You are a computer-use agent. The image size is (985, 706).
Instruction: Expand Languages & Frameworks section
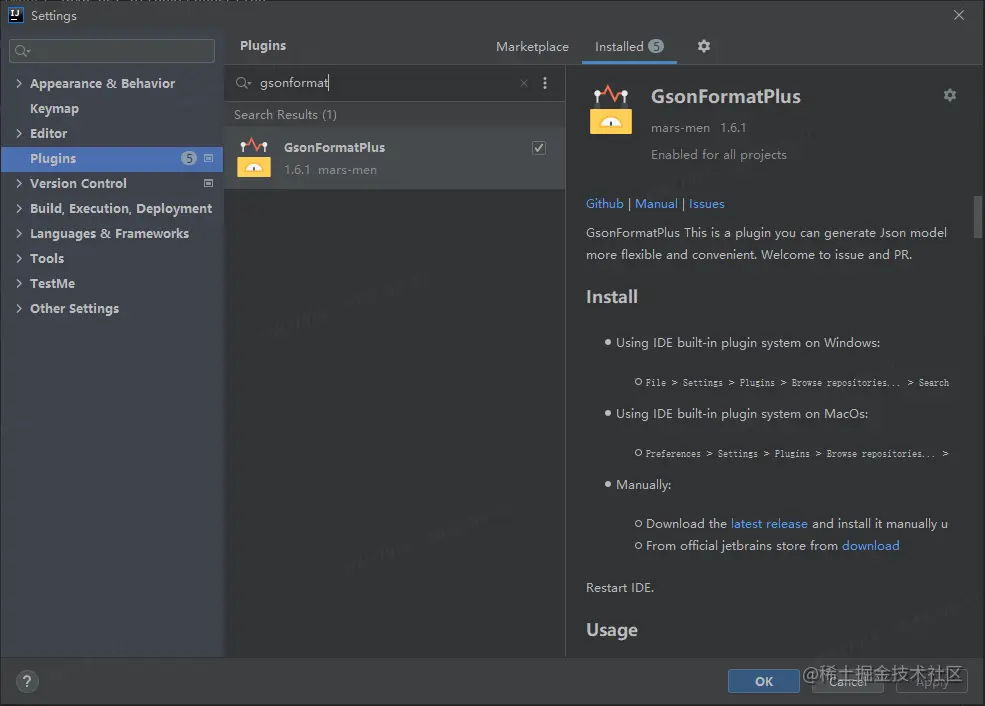click(x=19, y=234)
